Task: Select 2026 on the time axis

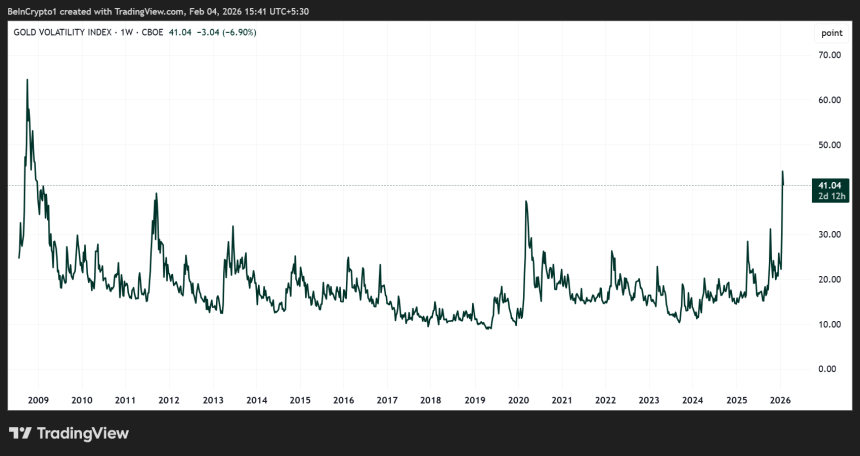Action: (x=781, y=400)
